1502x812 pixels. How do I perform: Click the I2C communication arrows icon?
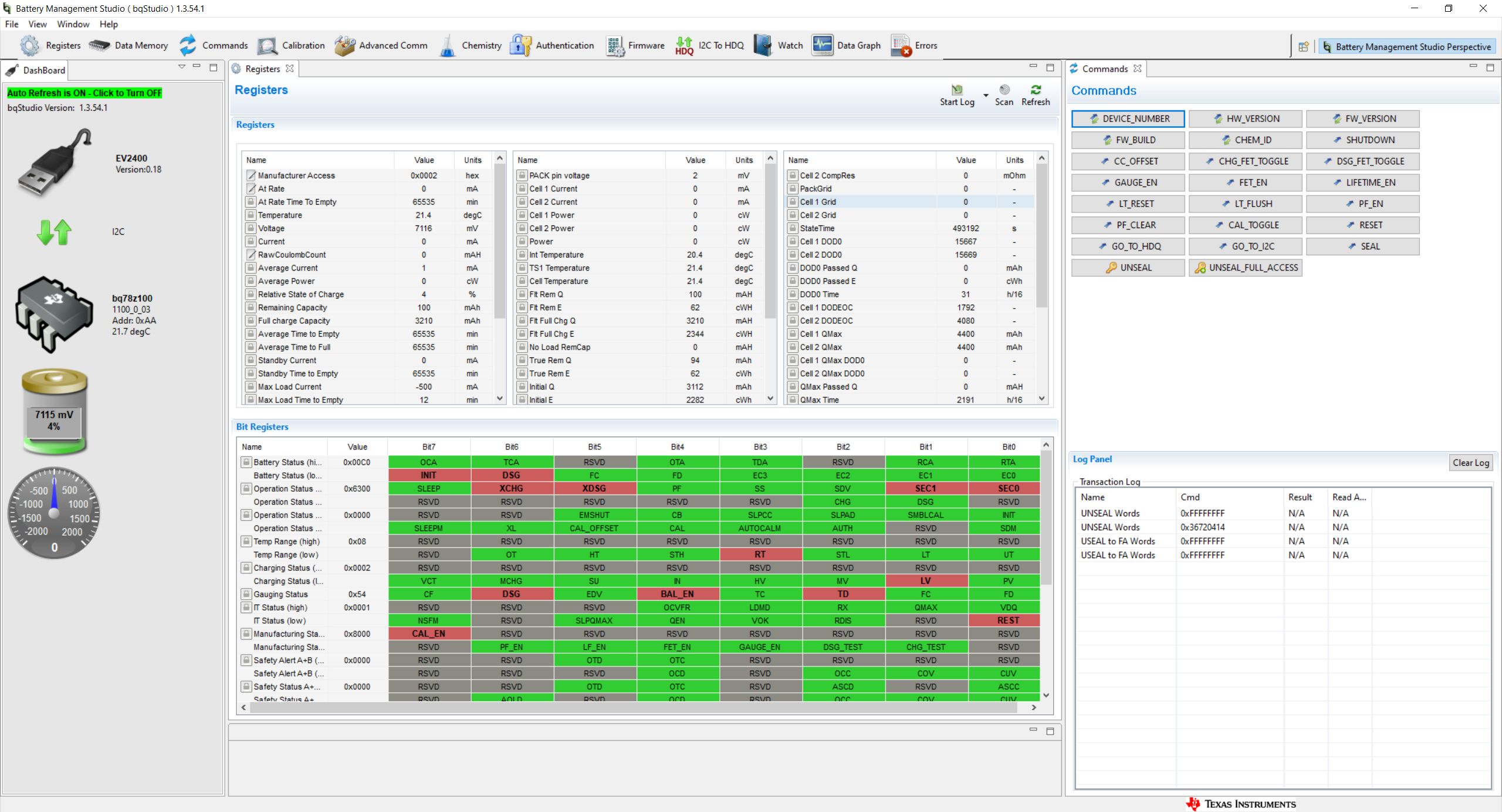click(x=54, y=232)
